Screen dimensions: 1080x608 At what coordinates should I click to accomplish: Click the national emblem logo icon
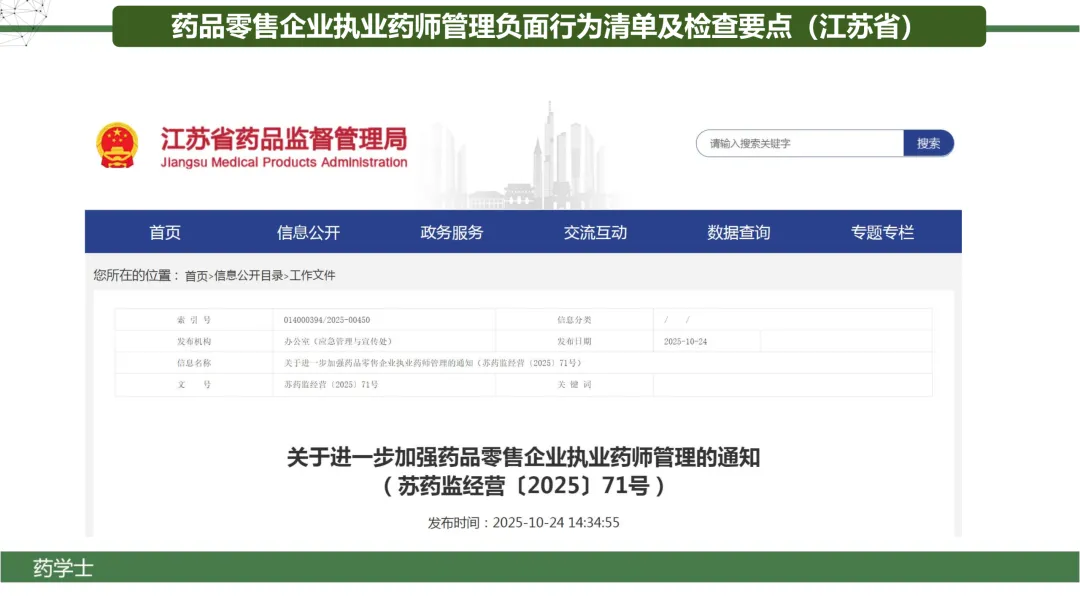coord(117,145)
